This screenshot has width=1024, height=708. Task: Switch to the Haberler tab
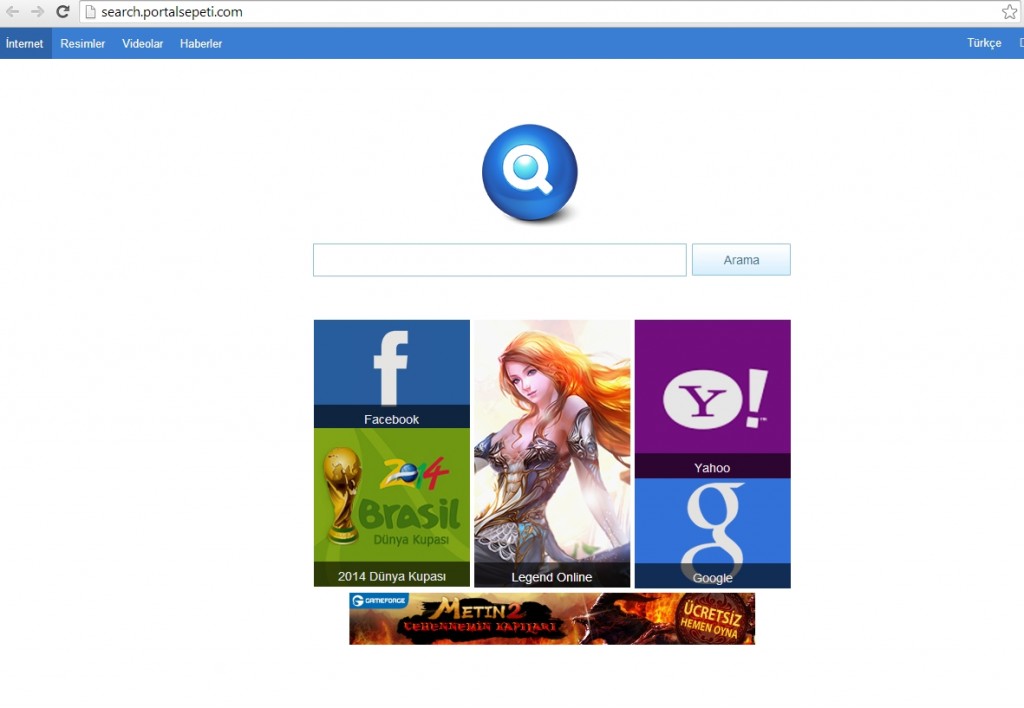201,44
